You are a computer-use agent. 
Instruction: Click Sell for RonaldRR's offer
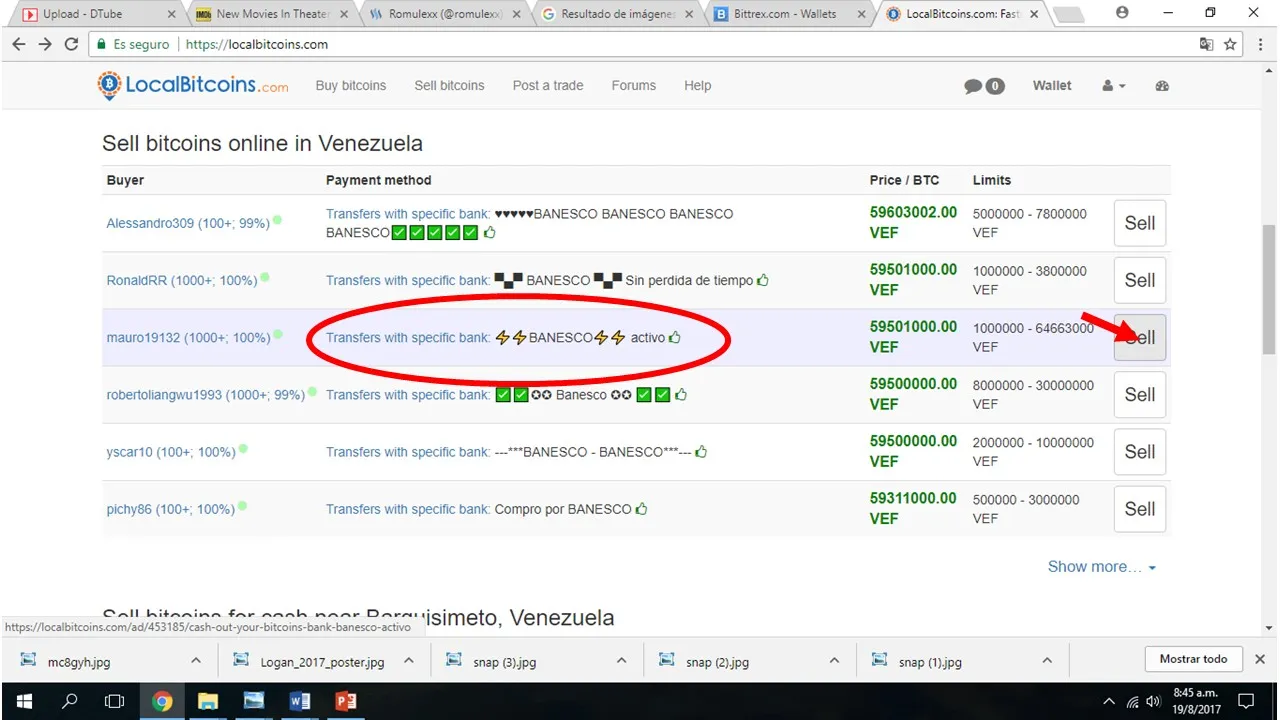[1140, 280]
